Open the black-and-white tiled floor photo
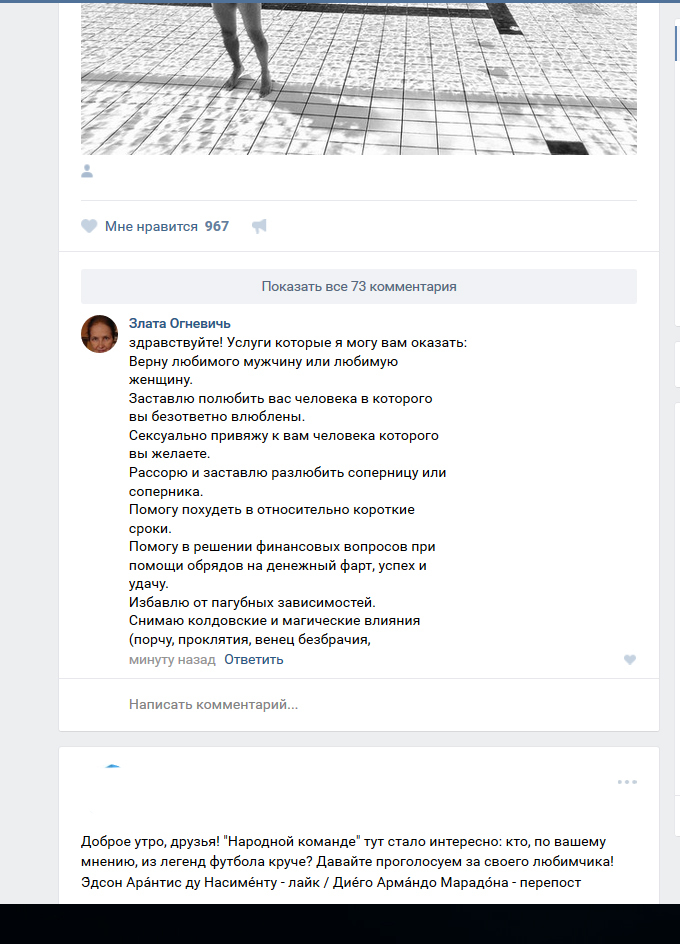680x944 pixels. pyautogui.click(x=359, y=78)
